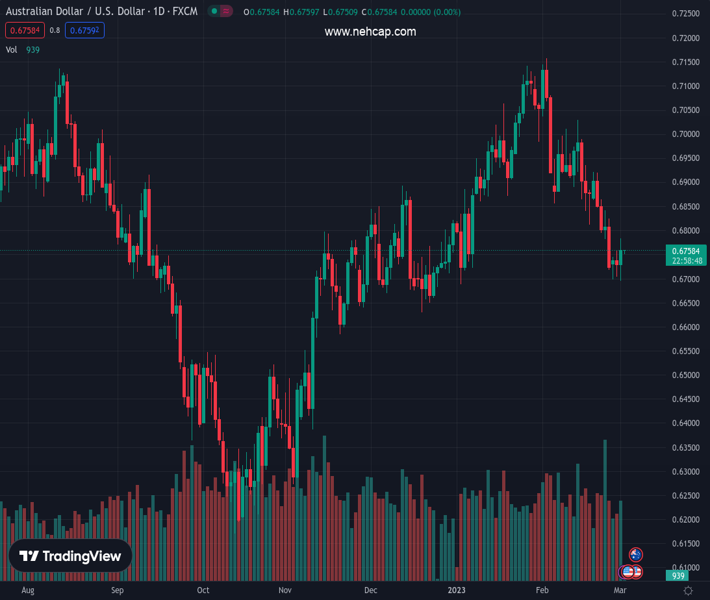
Task: Click the pink data mode indicator icon
Action: coord(228,12)
